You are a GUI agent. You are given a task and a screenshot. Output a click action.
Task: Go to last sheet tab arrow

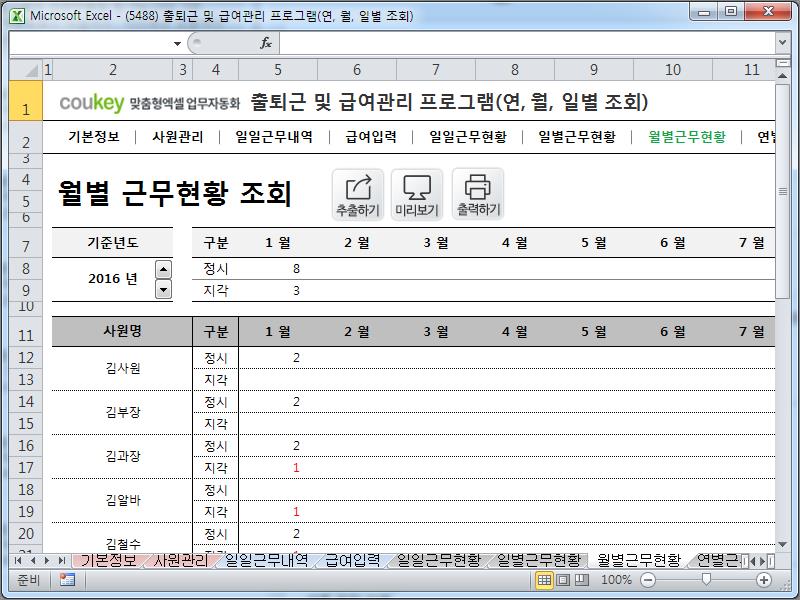click(61, 561)
